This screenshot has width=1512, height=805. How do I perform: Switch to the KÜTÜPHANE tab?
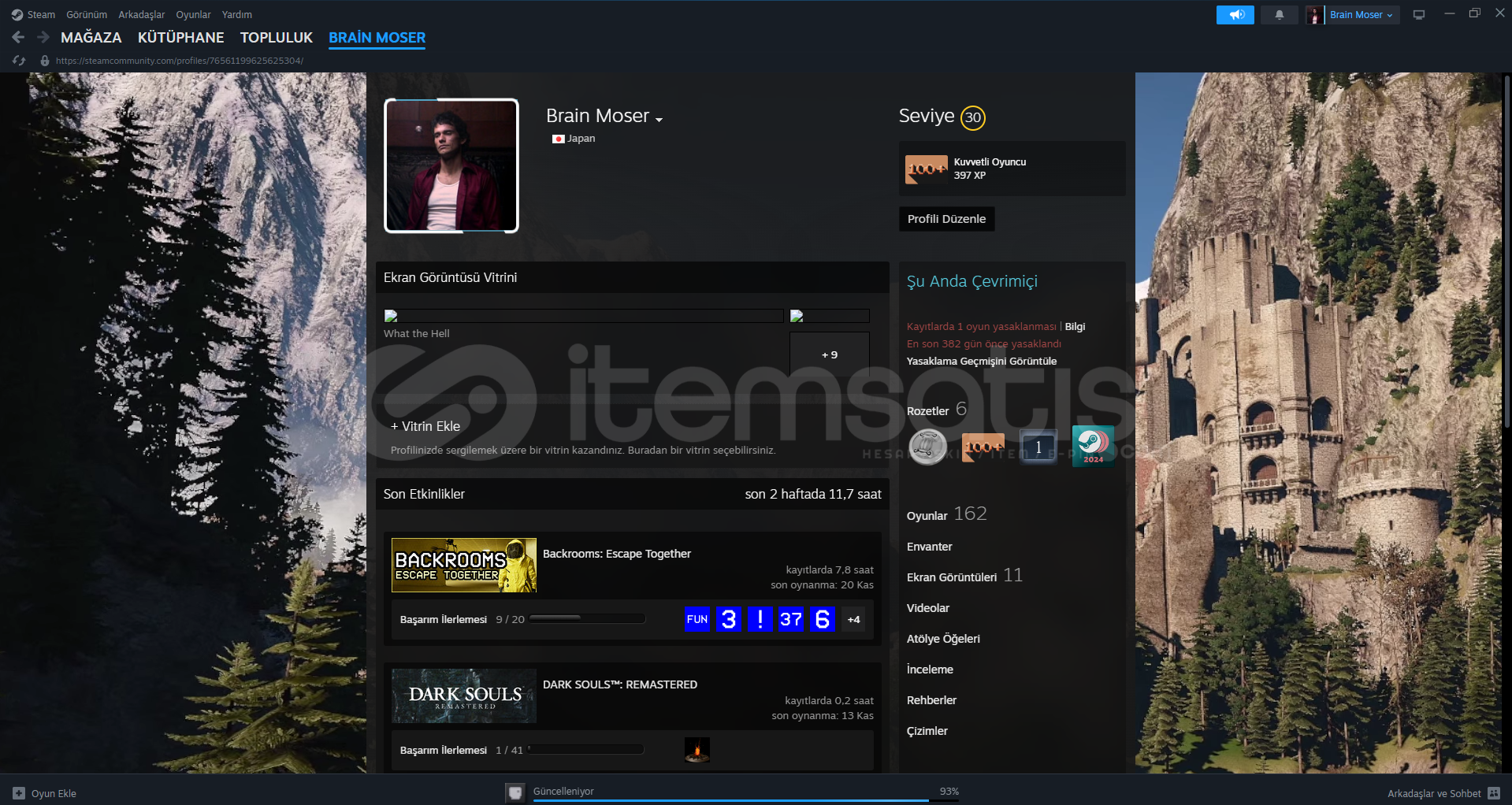pos(180,38)
